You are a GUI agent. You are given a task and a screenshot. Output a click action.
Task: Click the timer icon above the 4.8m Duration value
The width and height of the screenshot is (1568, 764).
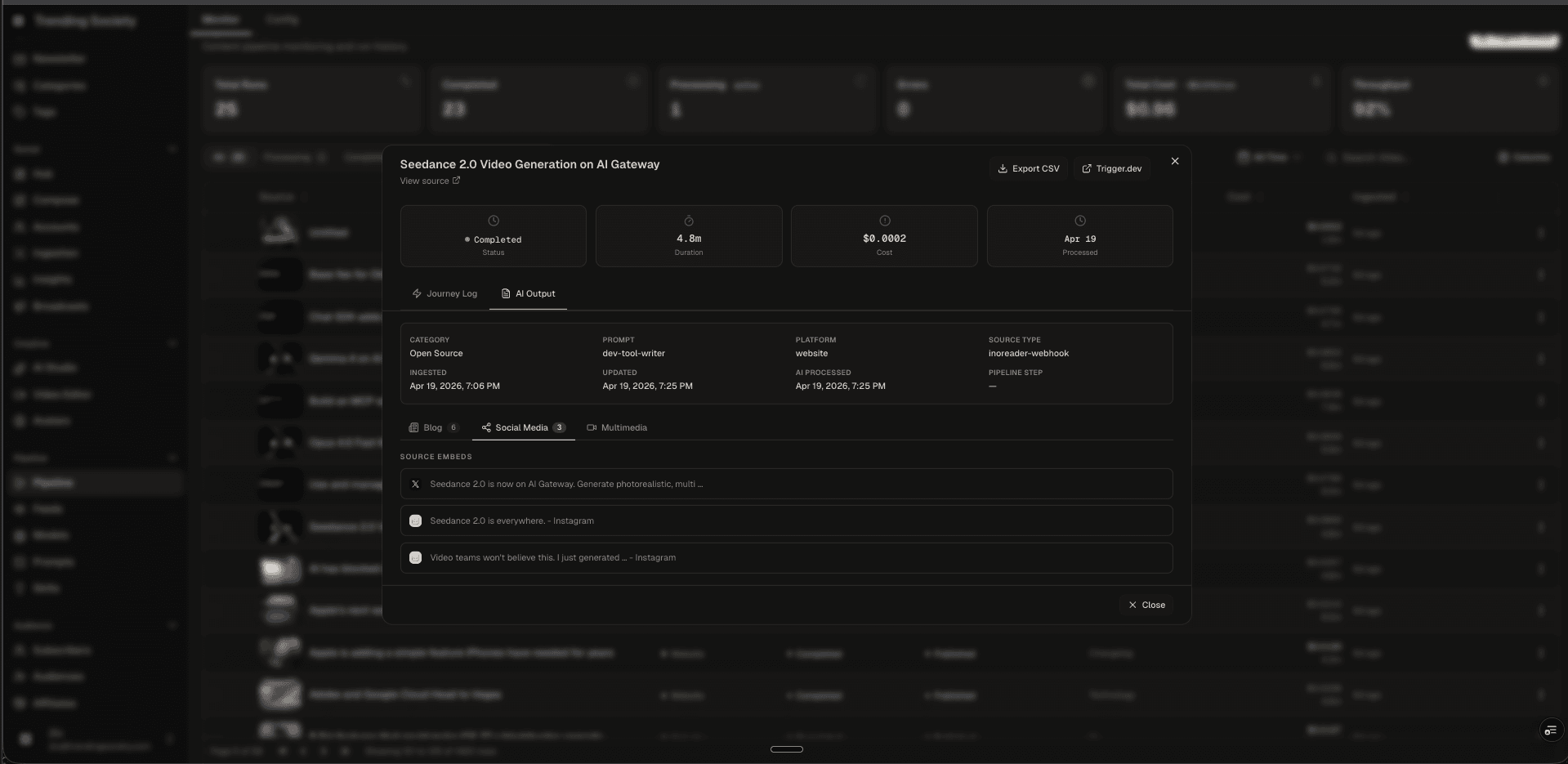688,220
